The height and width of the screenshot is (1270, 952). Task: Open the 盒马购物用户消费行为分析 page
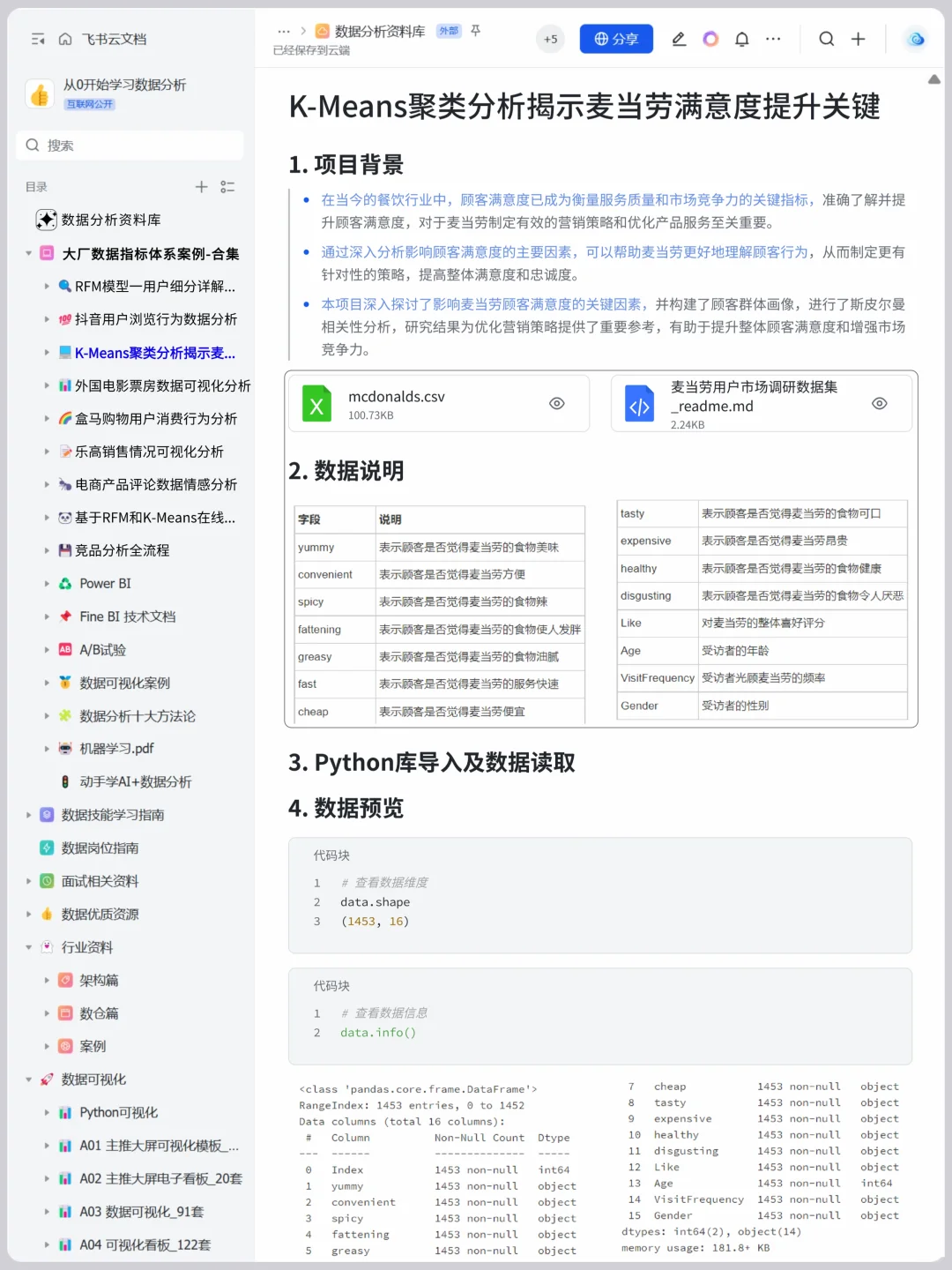(x=155, y=418)
